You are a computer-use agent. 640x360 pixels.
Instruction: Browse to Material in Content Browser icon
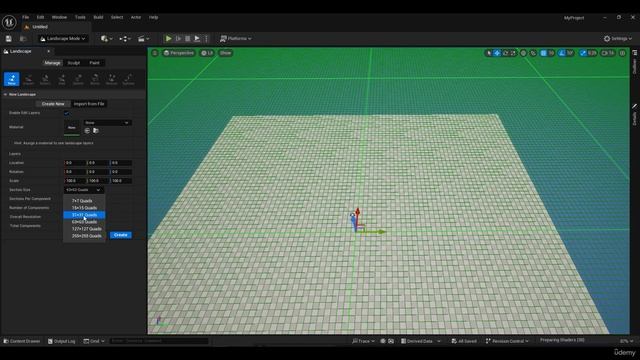[96, 131]
